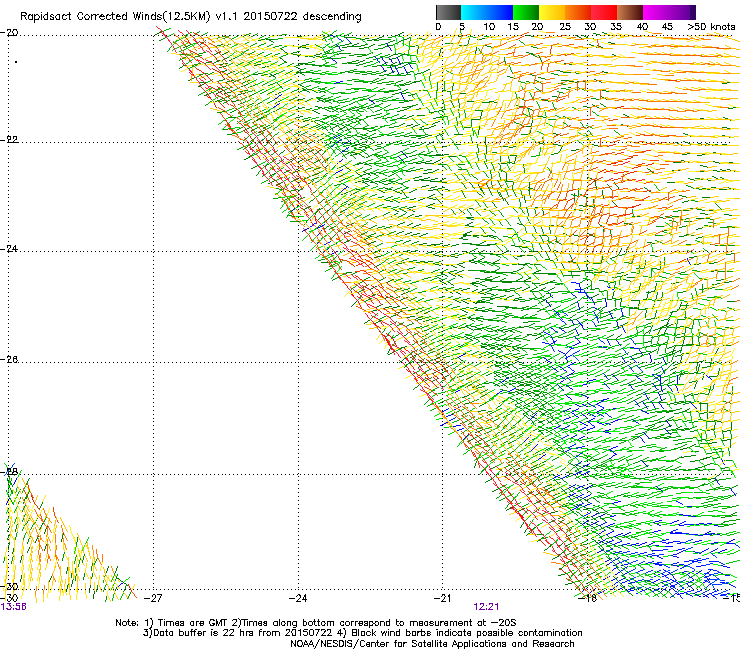This screenshot has width=740, height=650.
Task: Select the green 15-20 knots legend swatch
Action: point(526,12)
